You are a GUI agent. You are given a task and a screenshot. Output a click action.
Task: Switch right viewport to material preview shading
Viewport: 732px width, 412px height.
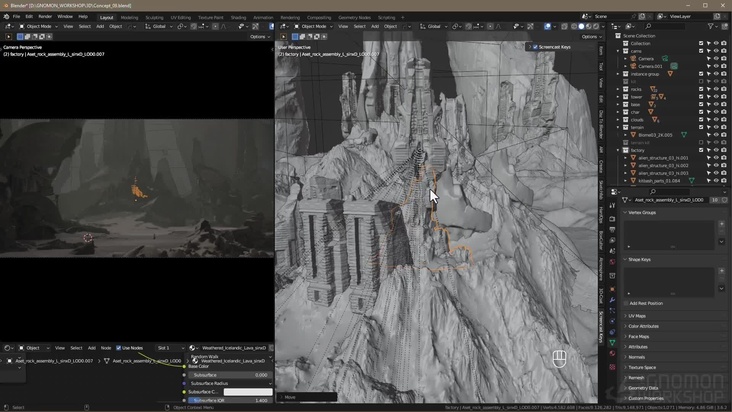[589, 27]
